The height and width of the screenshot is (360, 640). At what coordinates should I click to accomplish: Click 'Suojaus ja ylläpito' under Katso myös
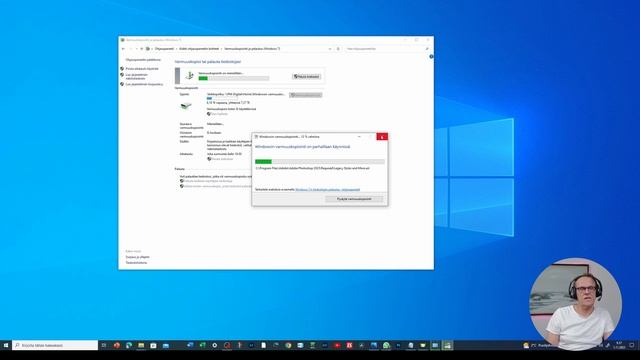point(138,257)
